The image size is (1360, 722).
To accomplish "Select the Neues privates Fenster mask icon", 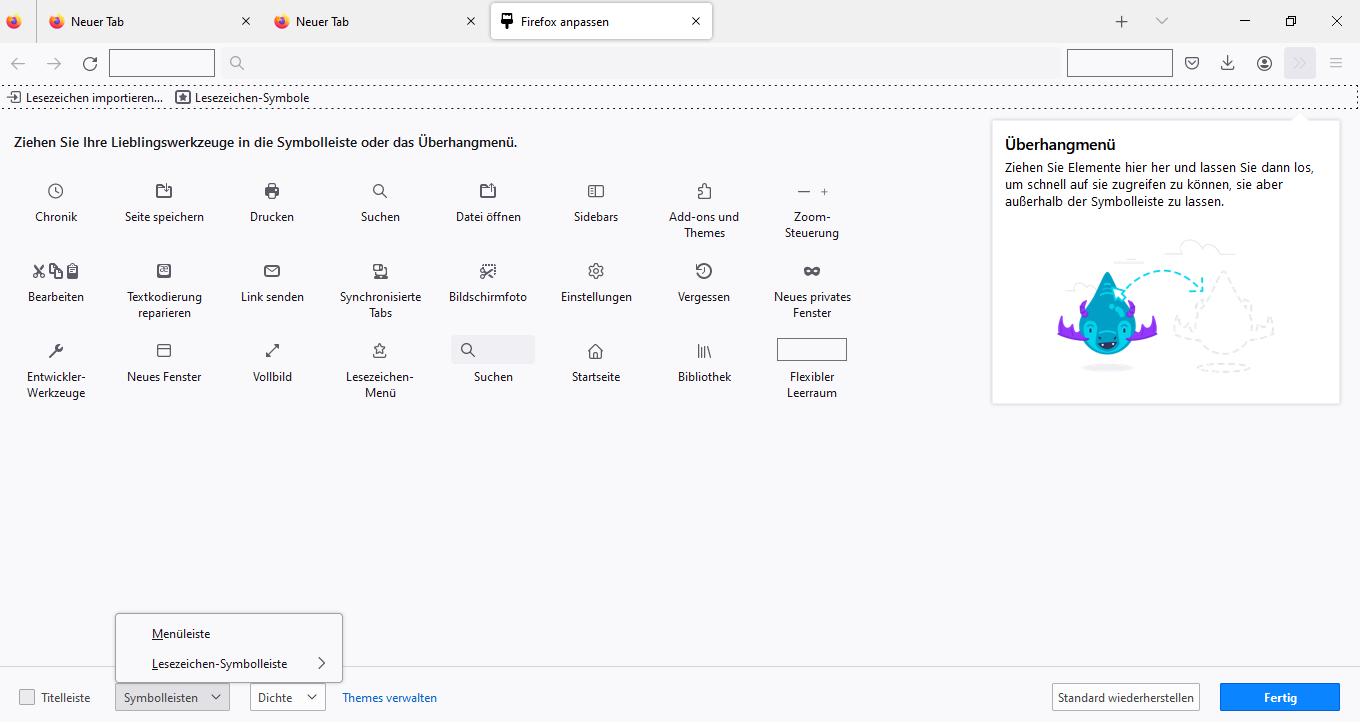I will (x=812, y=271).
